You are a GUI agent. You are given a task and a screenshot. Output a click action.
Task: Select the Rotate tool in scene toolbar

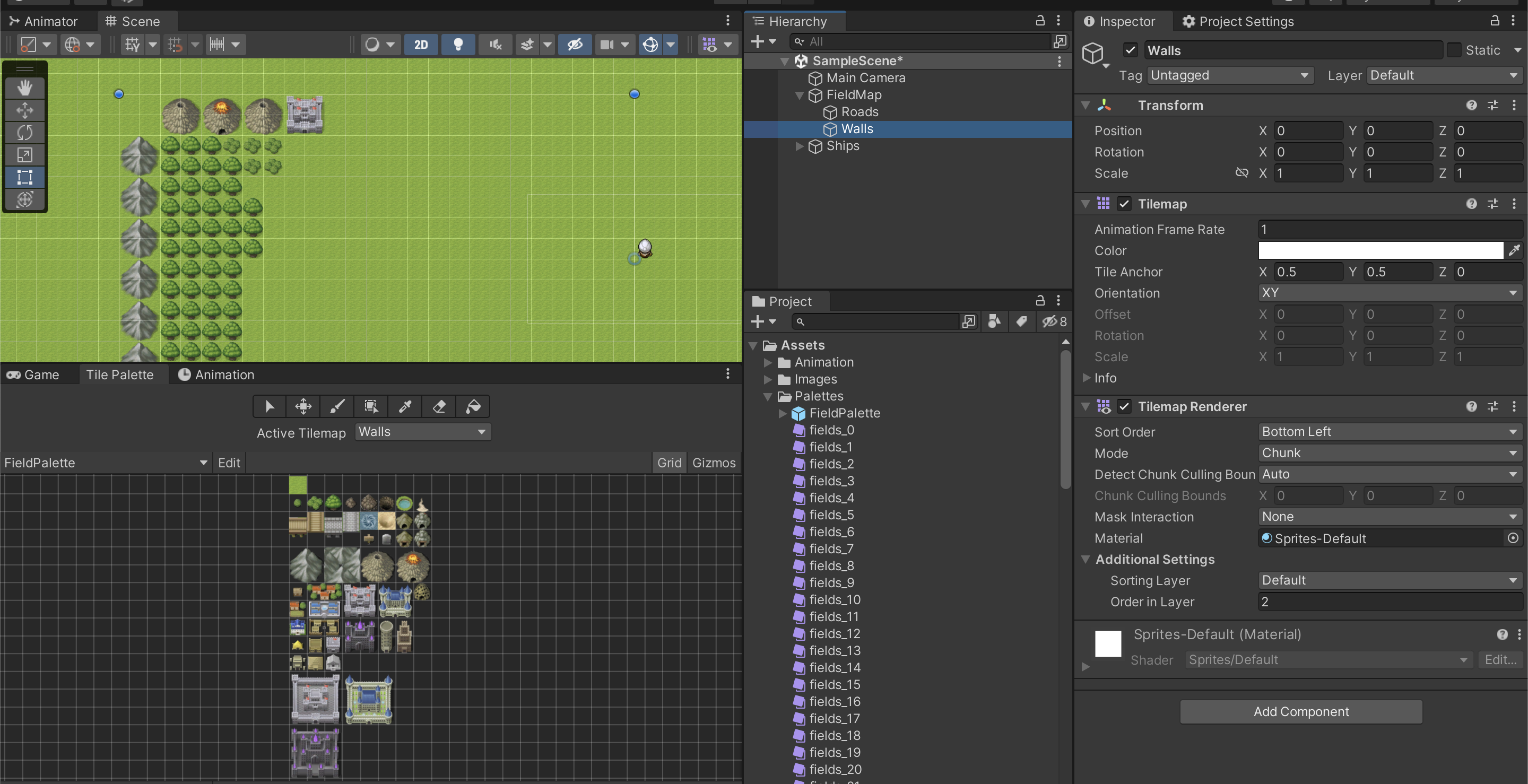click(24, 132)
